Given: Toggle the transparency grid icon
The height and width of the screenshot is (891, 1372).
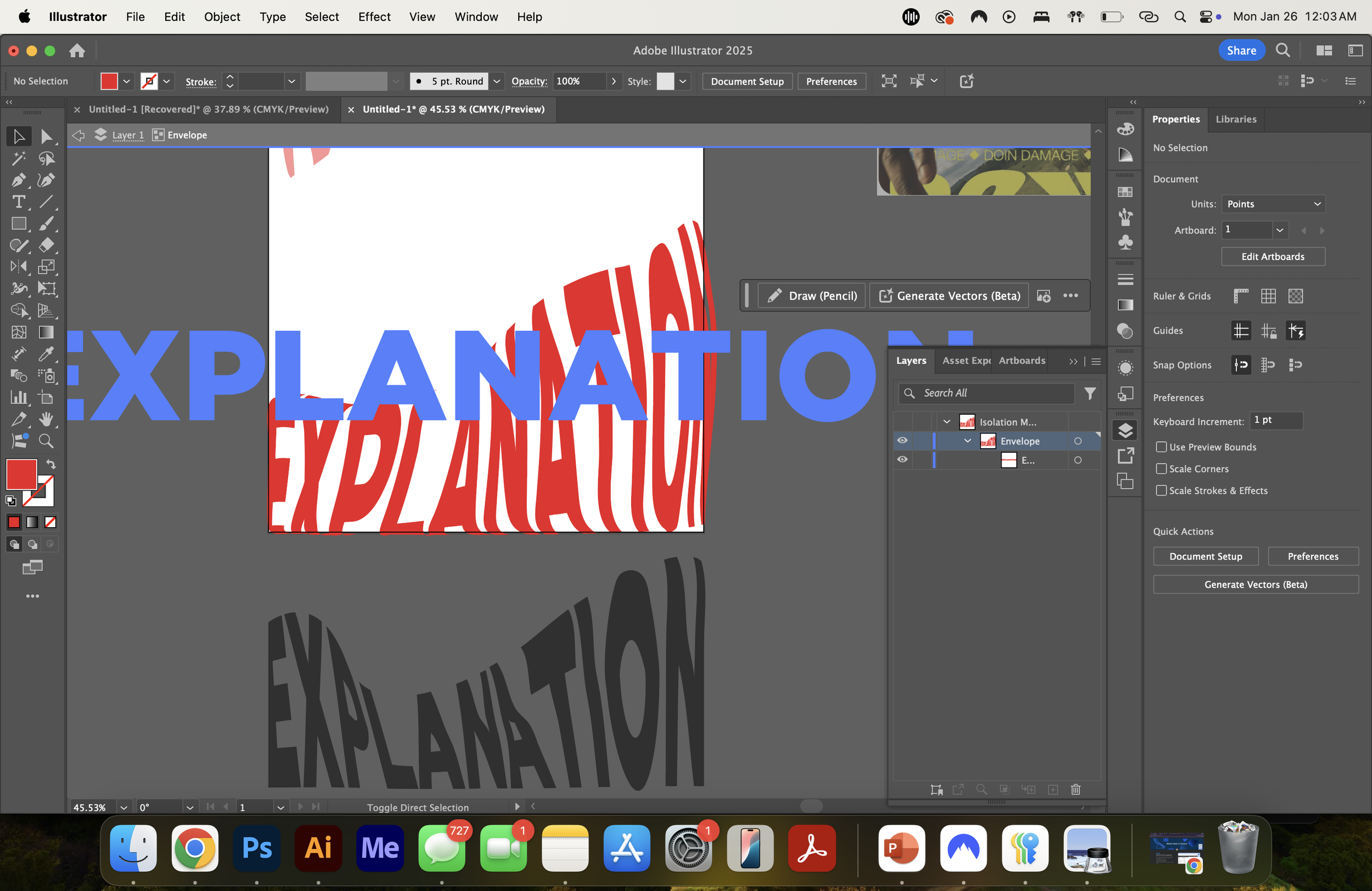Looking at the screenshot, I should click(x=1296, y=296).
